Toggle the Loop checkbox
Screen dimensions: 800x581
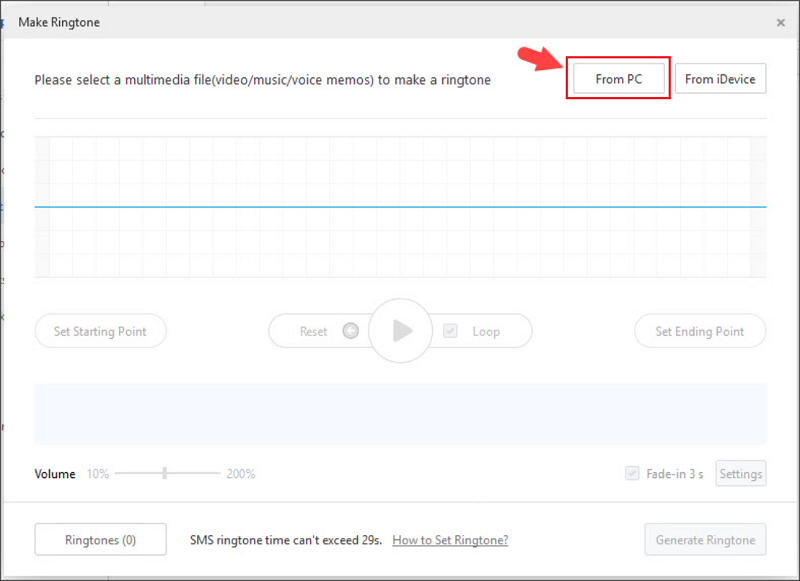click(451, 331)
